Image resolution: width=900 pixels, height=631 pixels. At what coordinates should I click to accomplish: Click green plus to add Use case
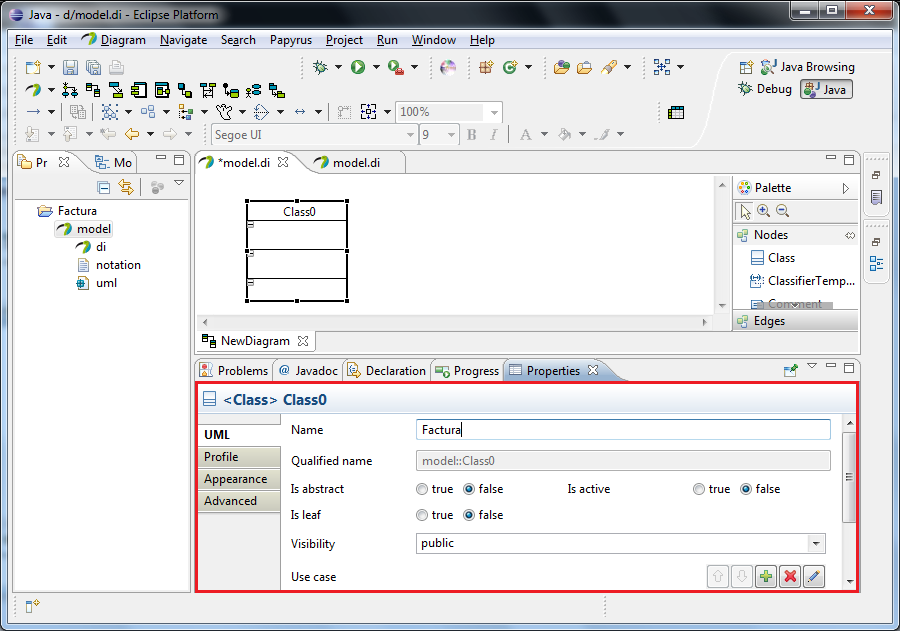click(766, 577)
